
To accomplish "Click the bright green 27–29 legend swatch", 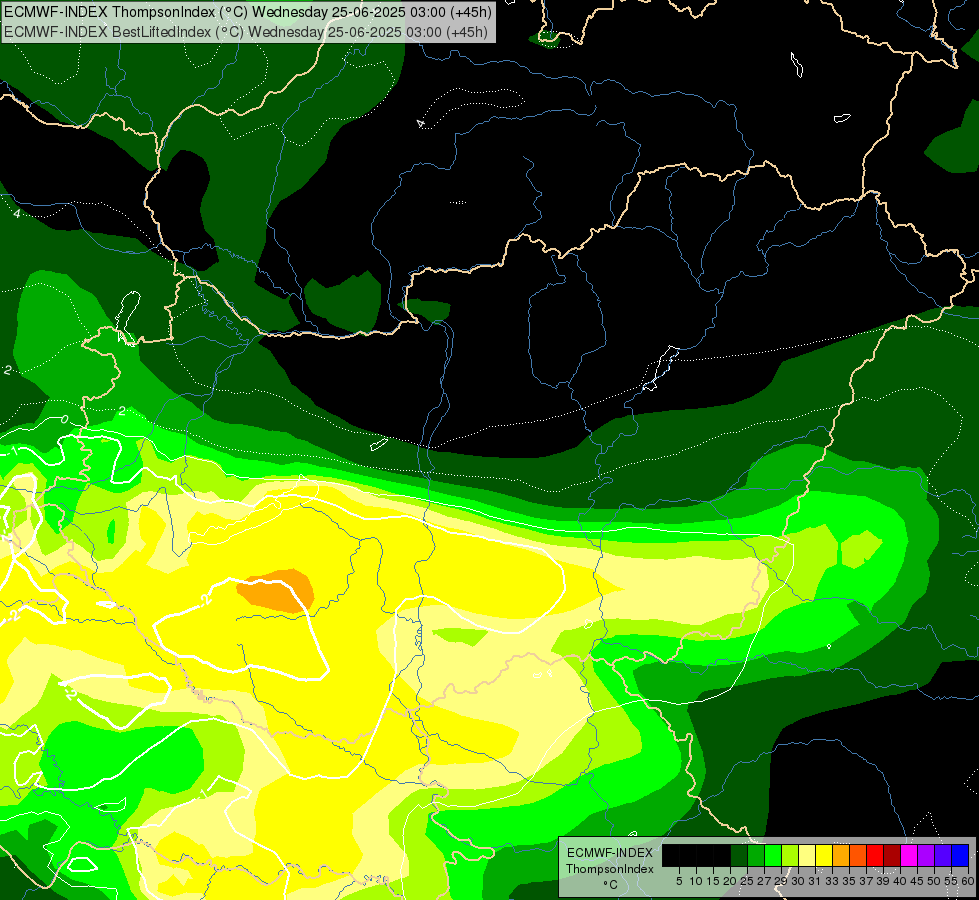I will (x=773, y=855).
